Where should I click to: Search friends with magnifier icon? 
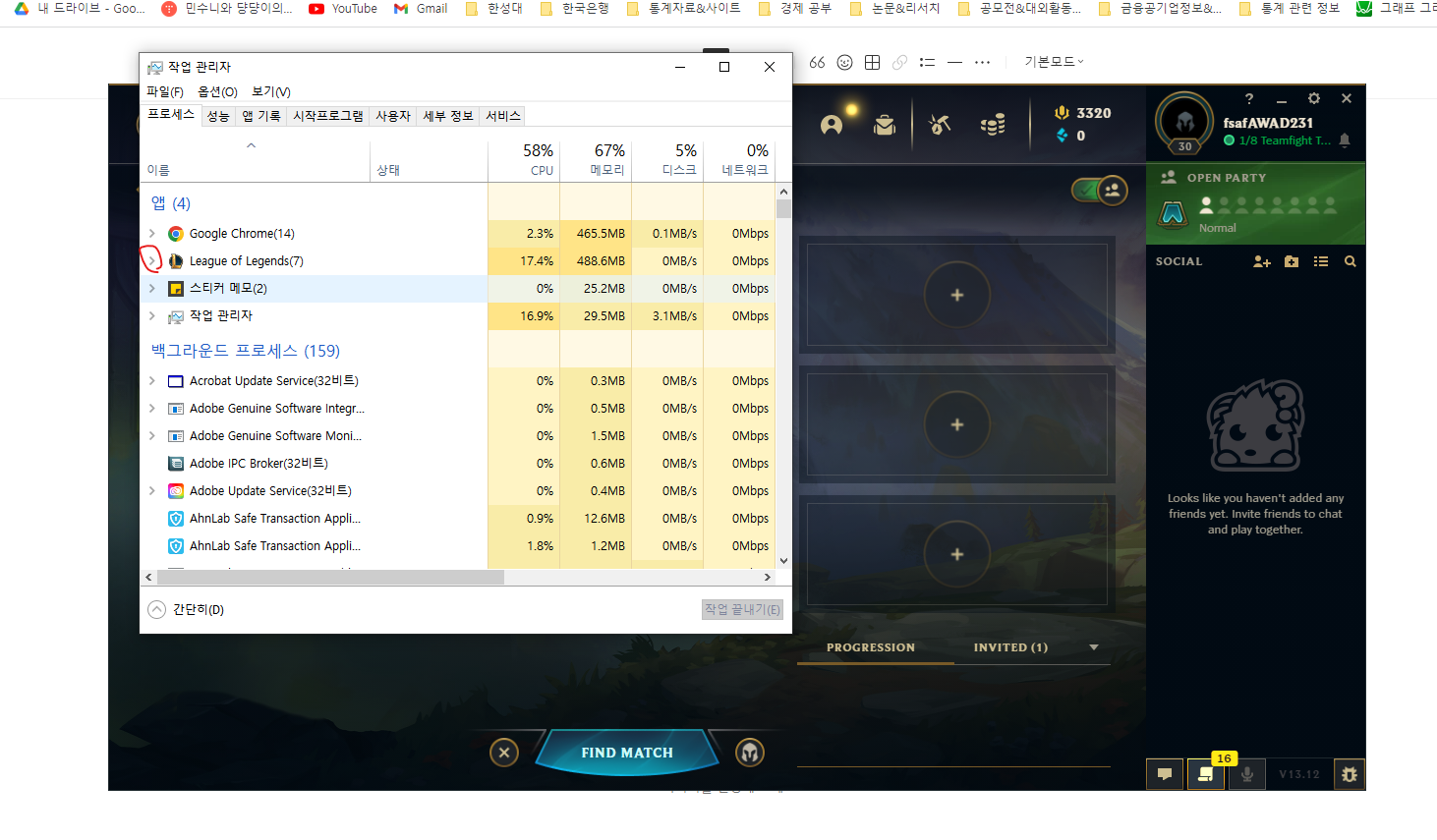click(x=1351, y=261)
